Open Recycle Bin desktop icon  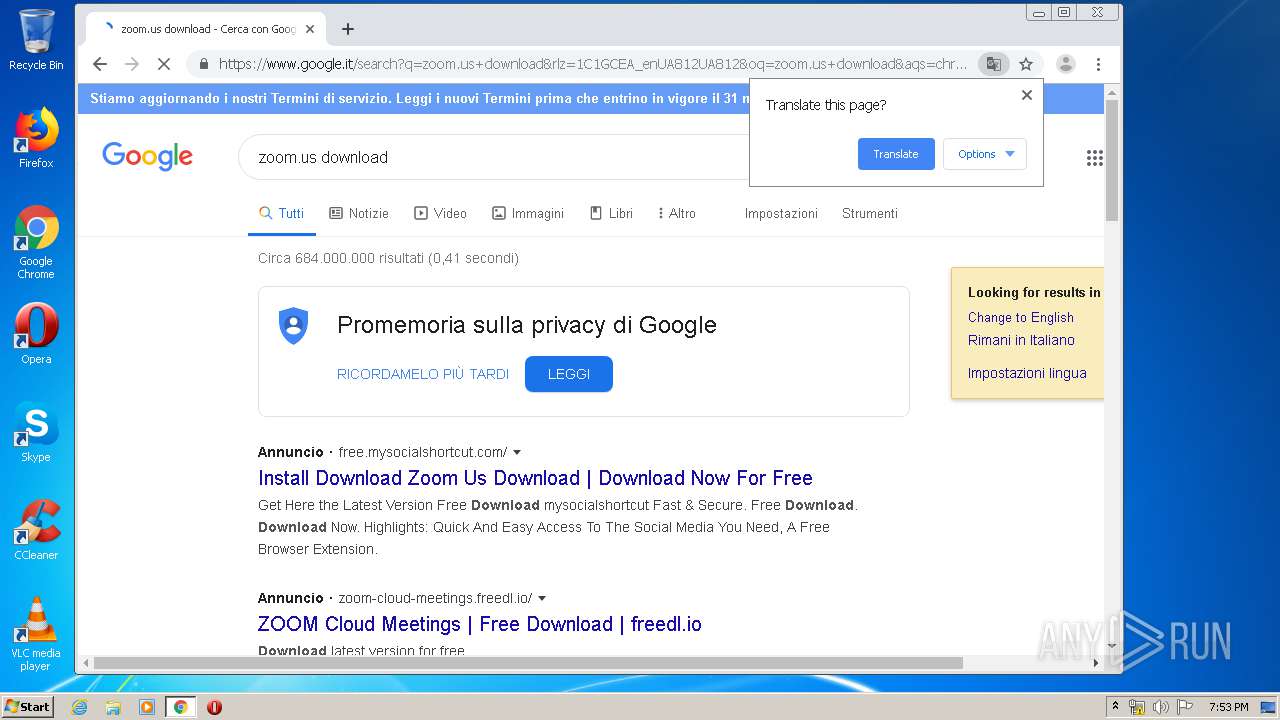point(36,40)
